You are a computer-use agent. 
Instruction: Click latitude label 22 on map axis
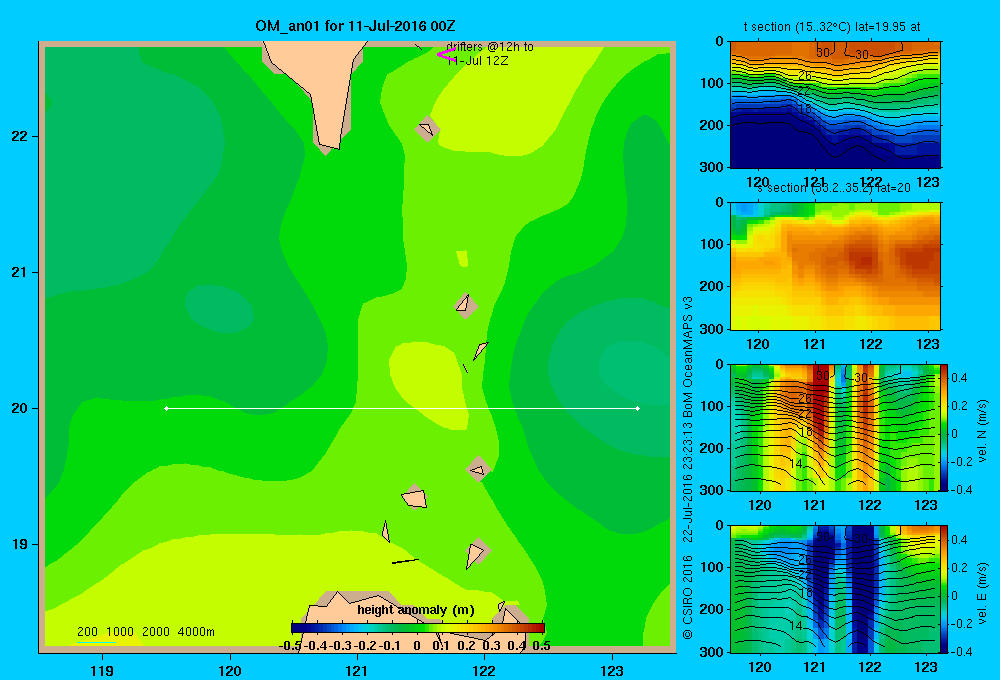pyautogui.click(x=20, y=136)
